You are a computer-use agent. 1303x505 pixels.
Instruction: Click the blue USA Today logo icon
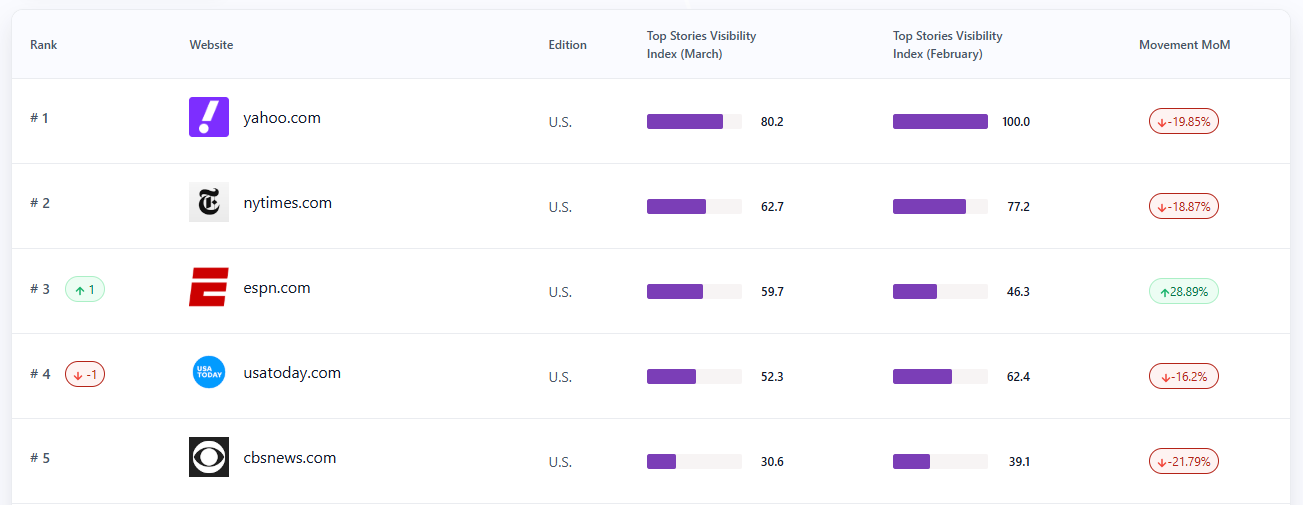pos(209,372)
